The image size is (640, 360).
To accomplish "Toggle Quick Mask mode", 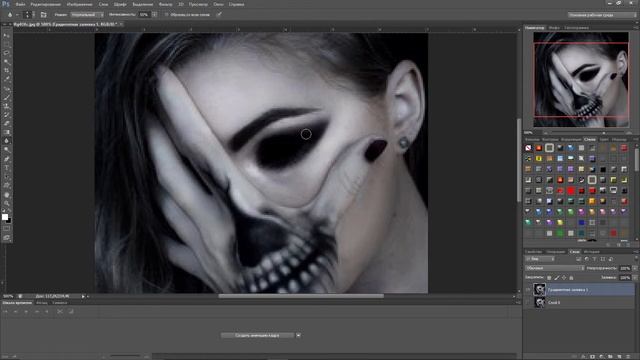I will click(x=7, y=229).
